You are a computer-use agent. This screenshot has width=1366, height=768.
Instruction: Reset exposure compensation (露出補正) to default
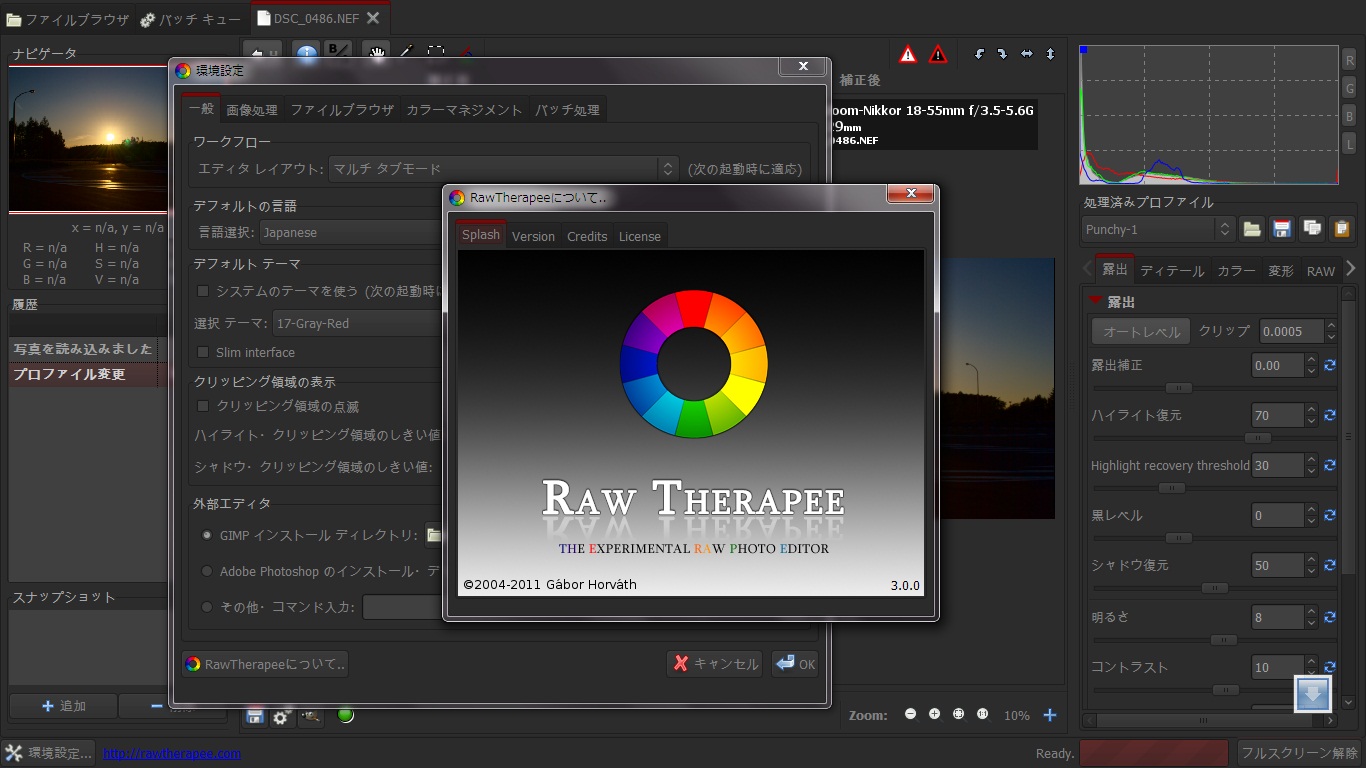pos(1330,365)
